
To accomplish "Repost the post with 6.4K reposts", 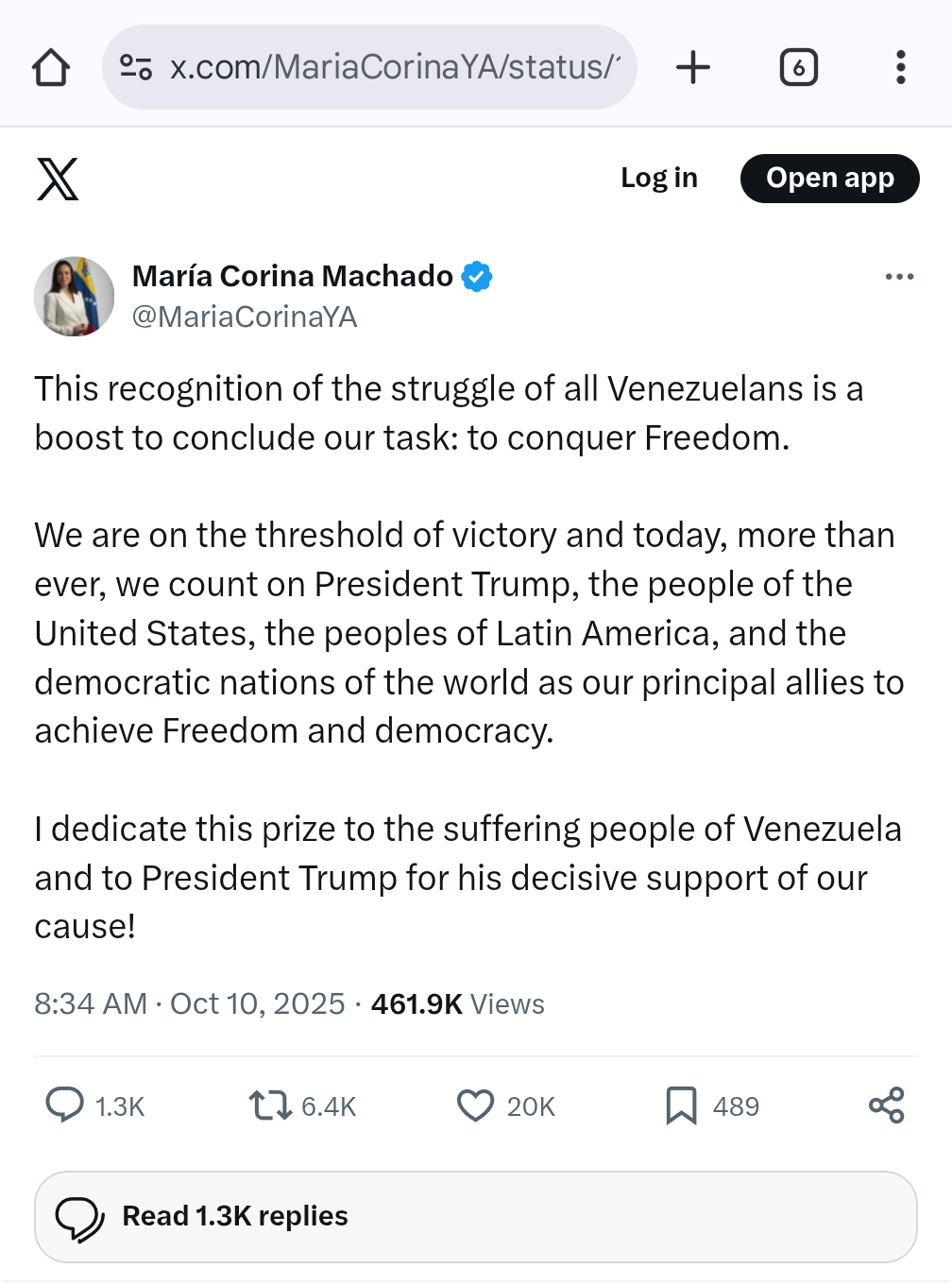I will pyautogui.click(x=270, y=1105).
